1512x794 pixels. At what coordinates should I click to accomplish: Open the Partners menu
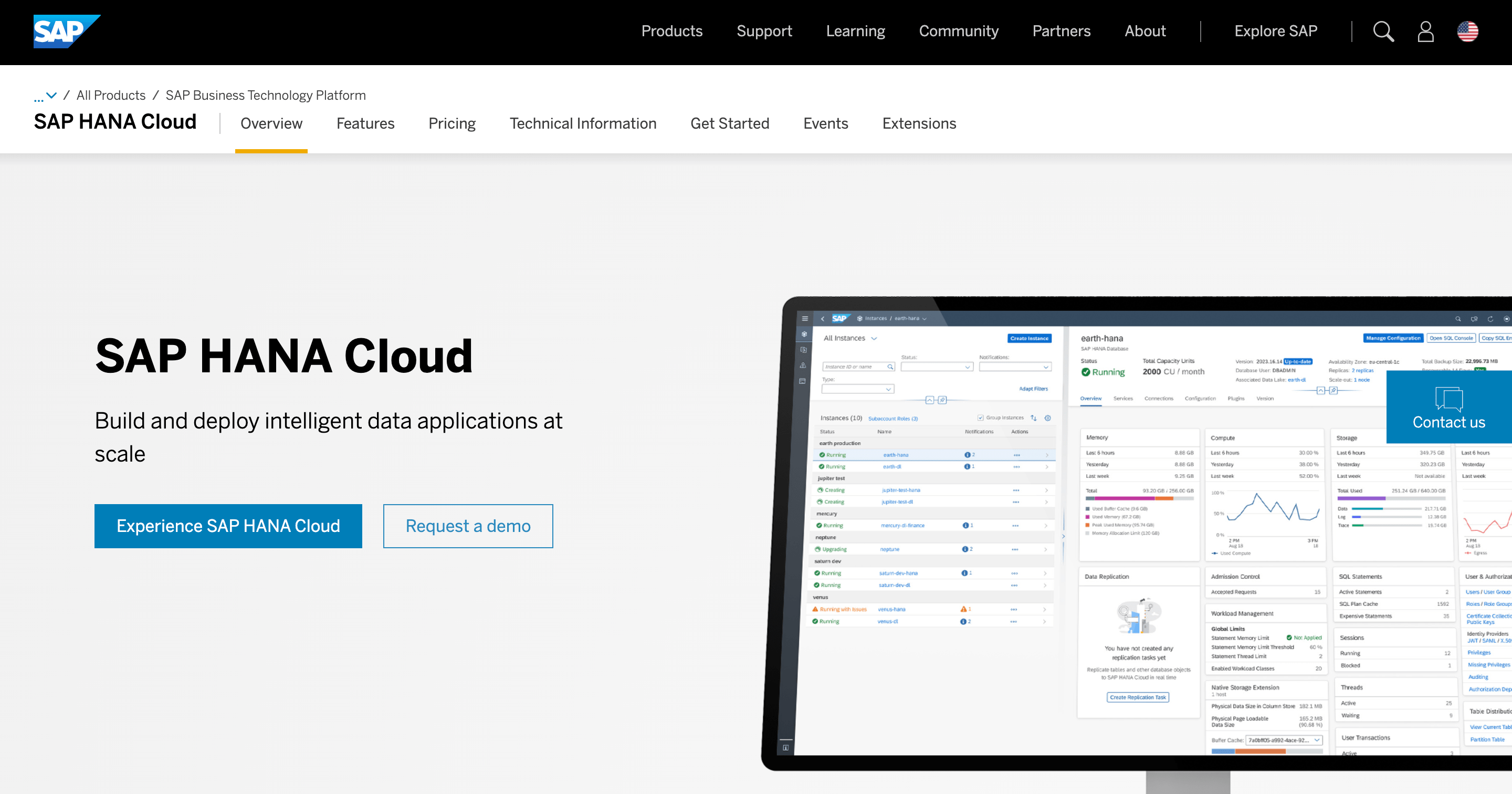(x=1061, y=31)
